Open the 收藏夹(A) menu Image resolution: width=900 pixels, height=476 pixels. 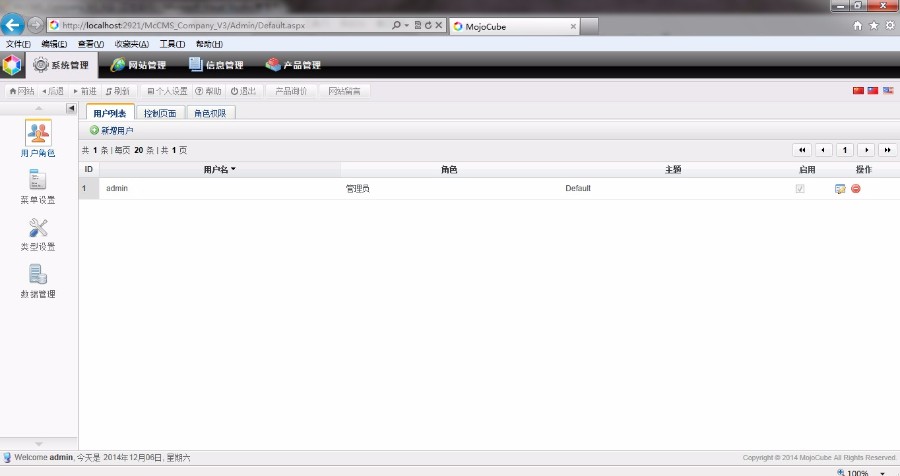(131, 44)
